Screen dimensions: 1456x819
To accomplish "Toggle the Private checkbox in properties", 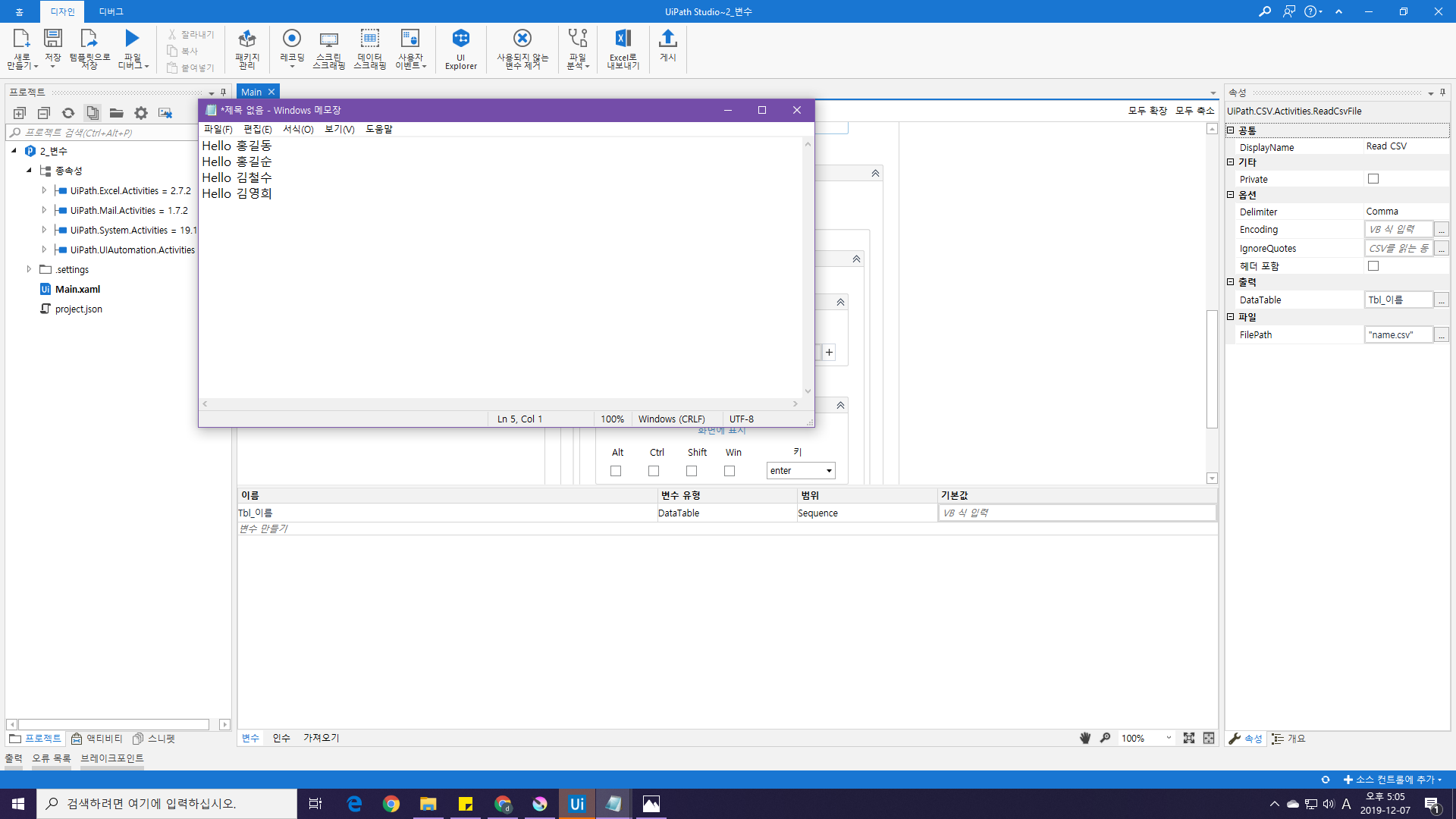I will click(x=1373, y=179).
